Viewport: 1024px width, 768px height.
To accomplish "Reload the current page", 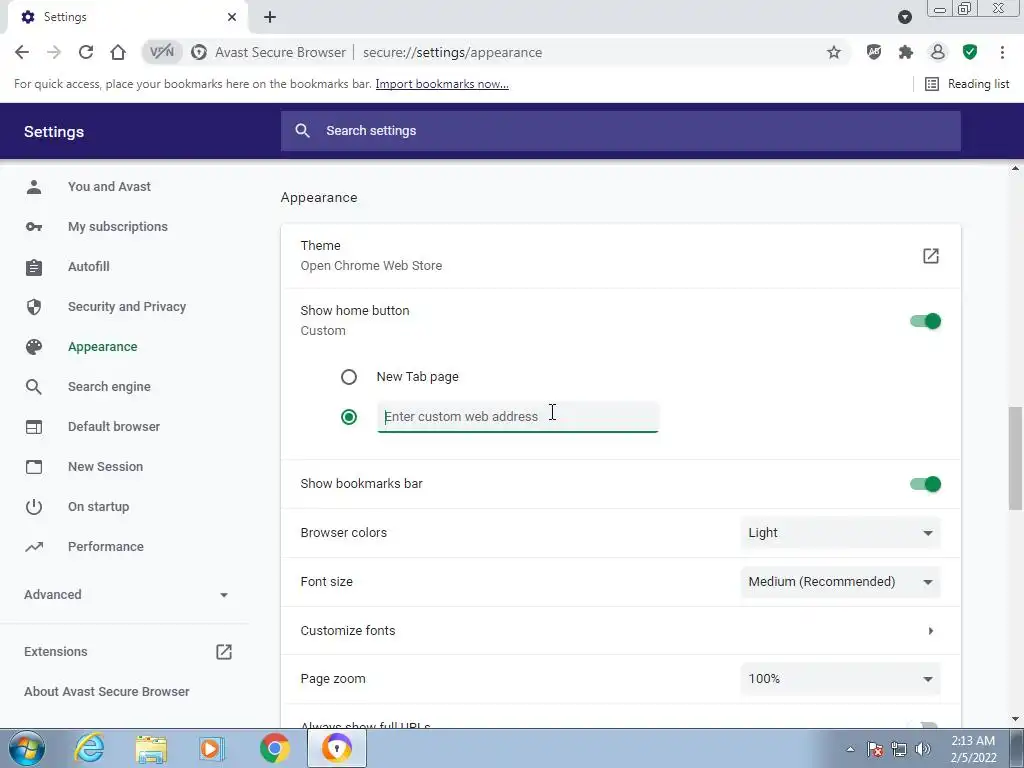I will [86, 52].
